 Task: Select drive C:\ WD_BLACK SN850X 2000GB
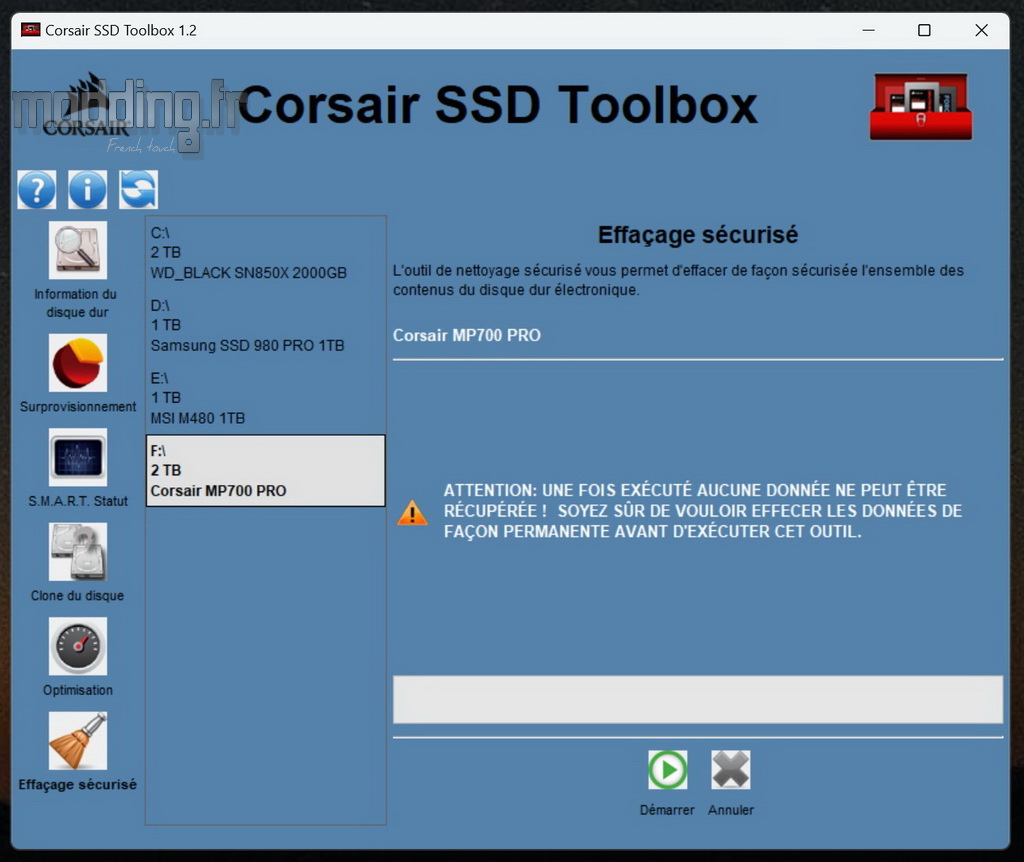[x=265, y=253]
